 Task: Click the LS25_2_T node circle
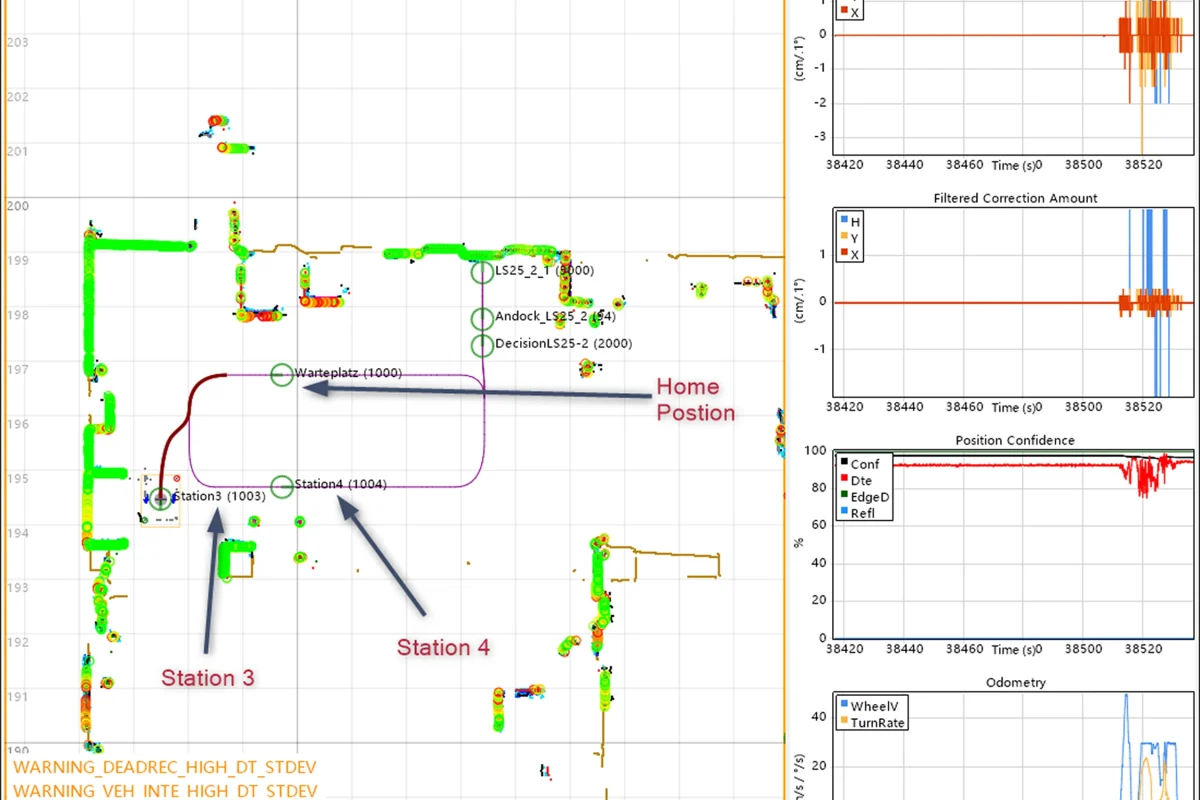483,272
